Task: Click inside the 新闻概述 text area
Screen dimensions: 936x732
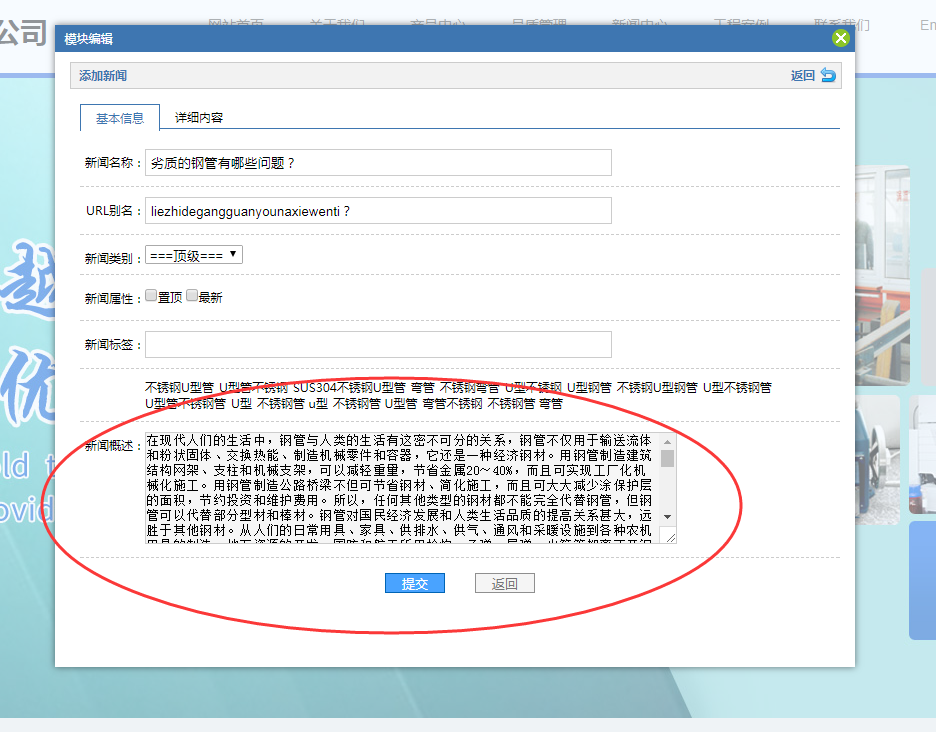Action: (400, 487)
